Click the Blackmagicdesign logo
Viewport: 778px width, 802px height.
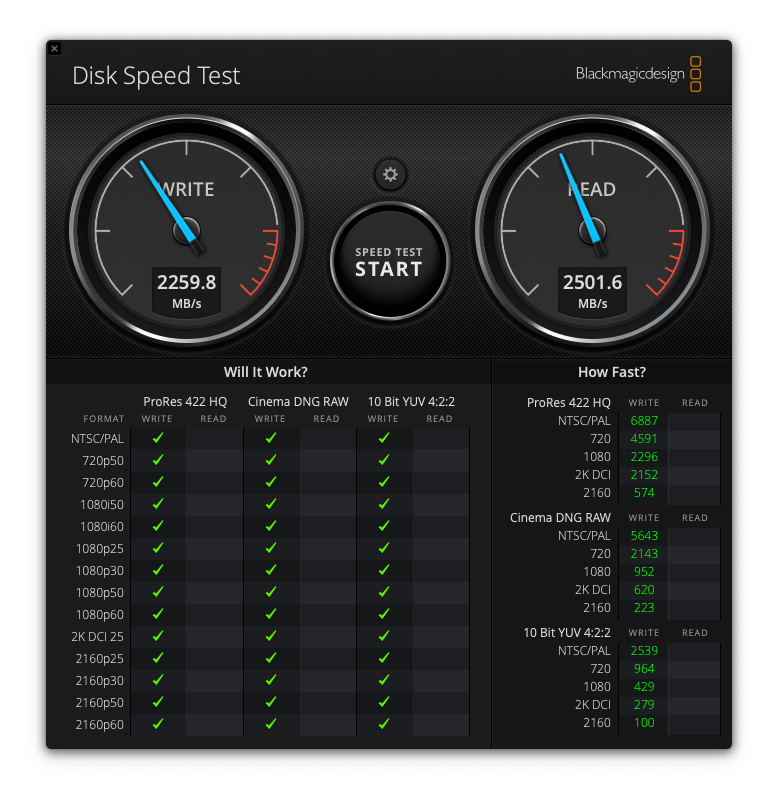click(x=638, y=73)
